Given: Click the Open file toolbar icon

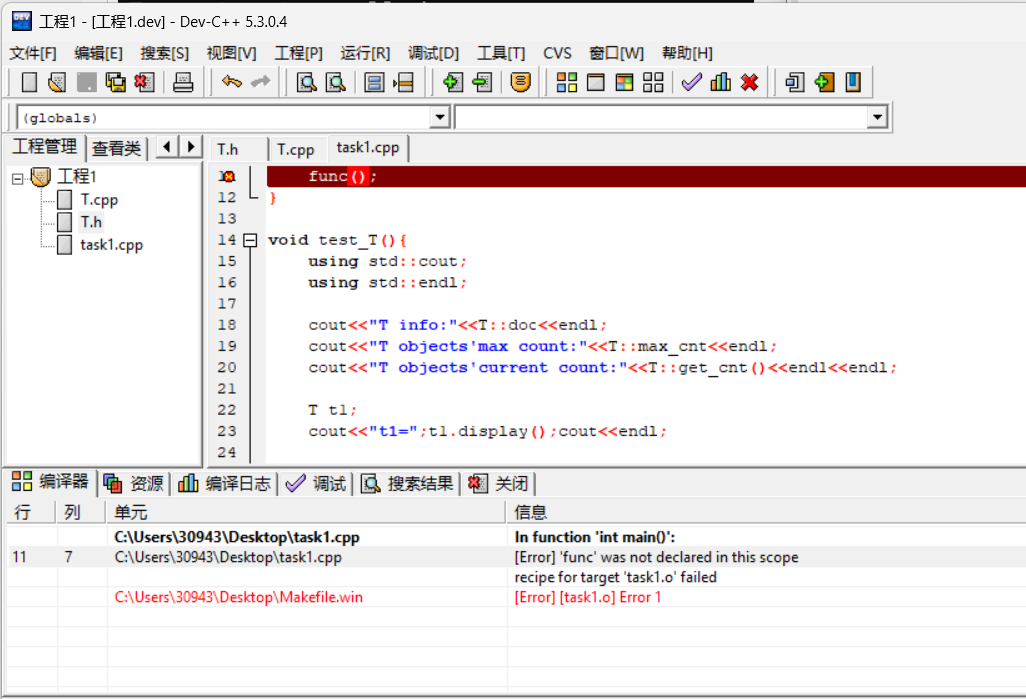Looking at the screenshot, I should click(58, 82).
